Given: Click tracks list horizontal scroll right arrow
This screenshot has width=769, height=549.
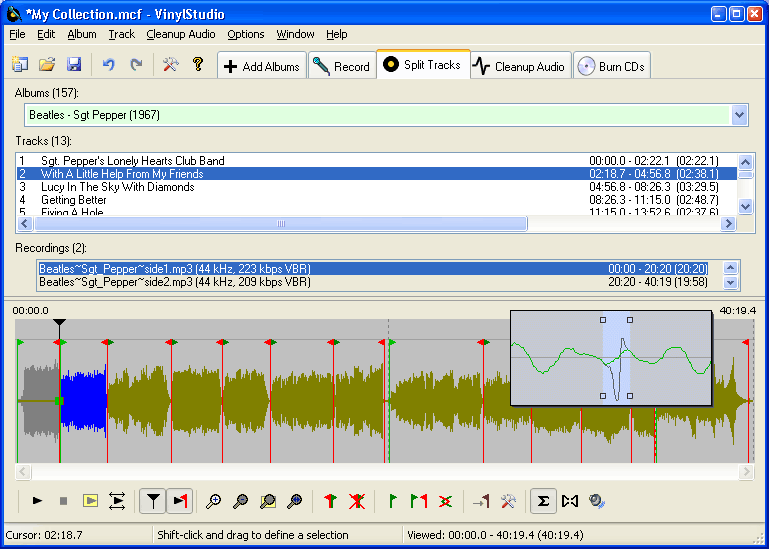Looking at the screenshot, I should (x=728, y=224).
